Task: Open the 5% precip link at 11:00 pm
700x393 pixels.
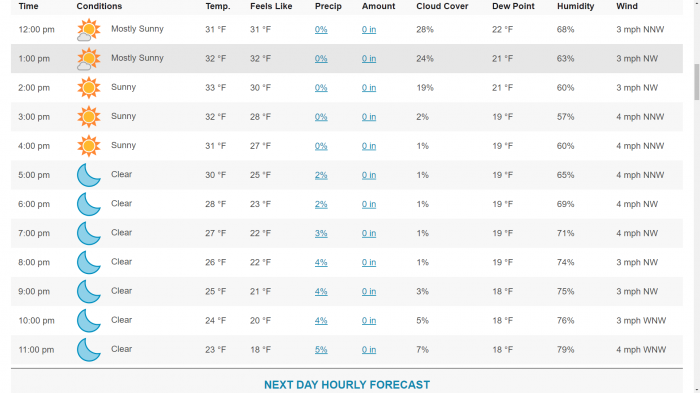Action: [x=321, y=350]
